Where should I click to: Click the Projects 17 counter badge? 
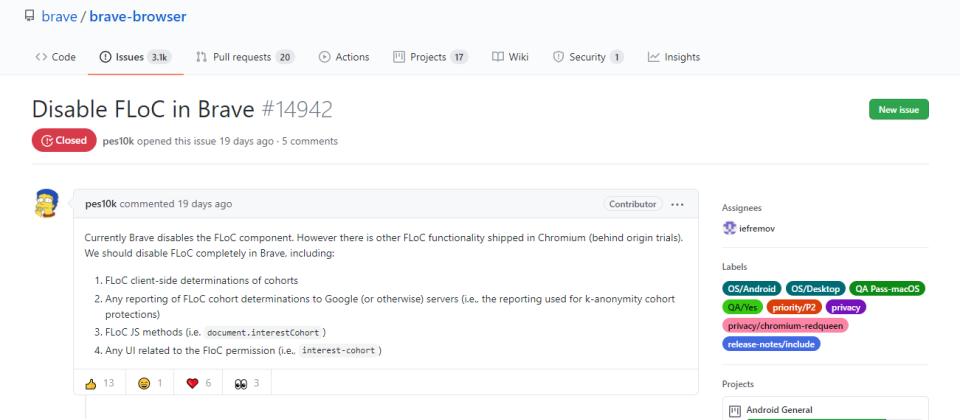pyautogui.click(x=459, y=57)
